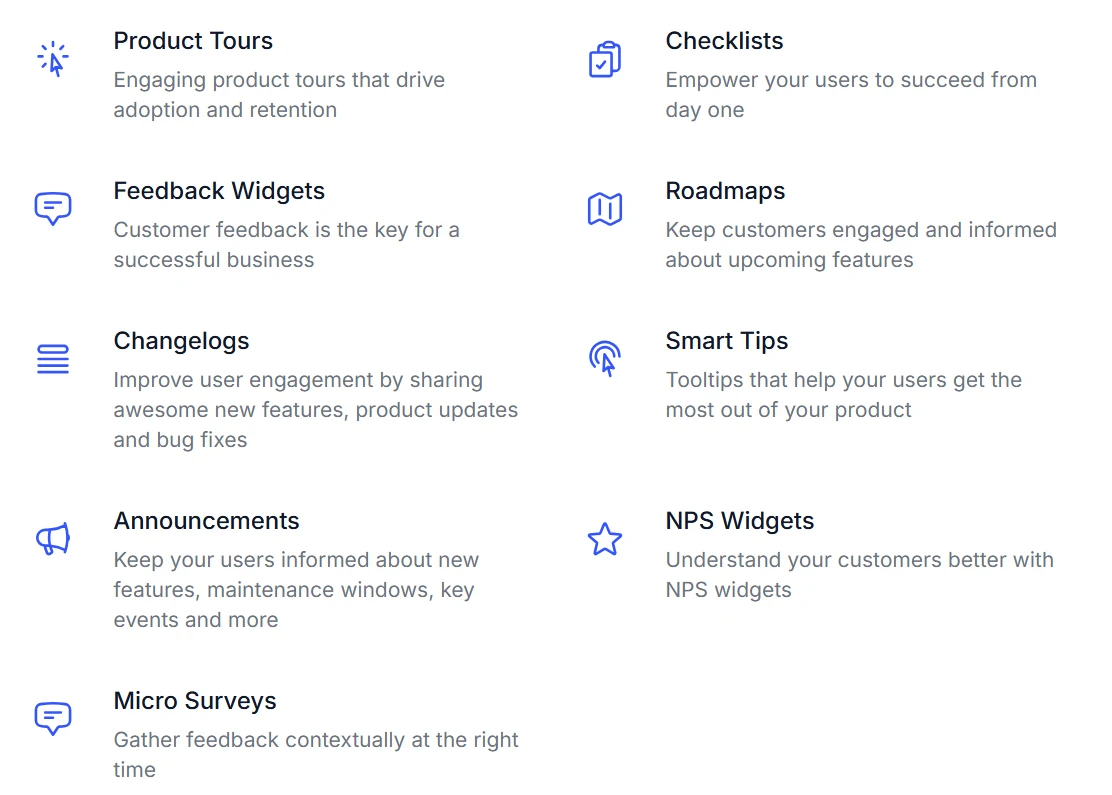The width and height of the screenshot is (1112, 795).
Task: Click the Checklists clipboard icon
Action: tap(605, 59)
